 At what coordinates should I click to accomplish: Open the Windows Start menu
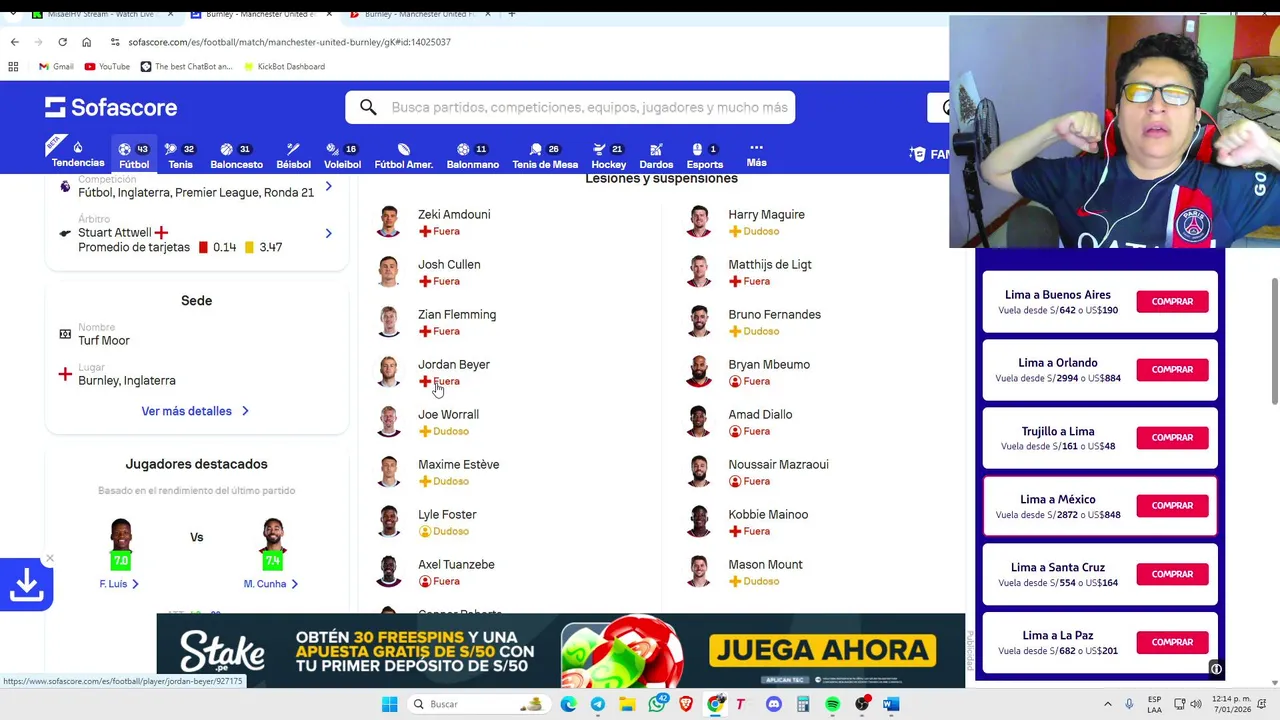(389, 704)
